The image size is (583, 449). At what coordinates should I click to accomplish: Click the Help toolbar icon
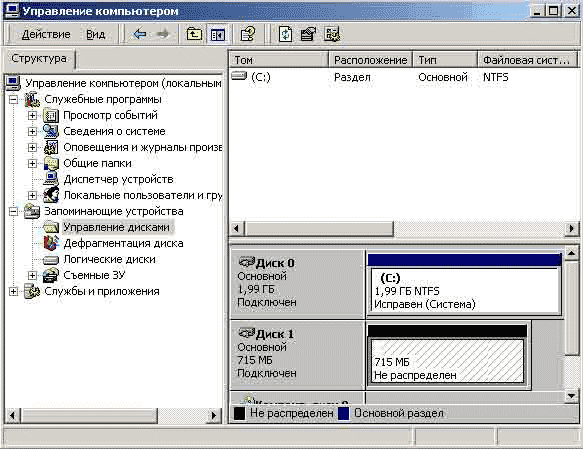click(248, 35)
